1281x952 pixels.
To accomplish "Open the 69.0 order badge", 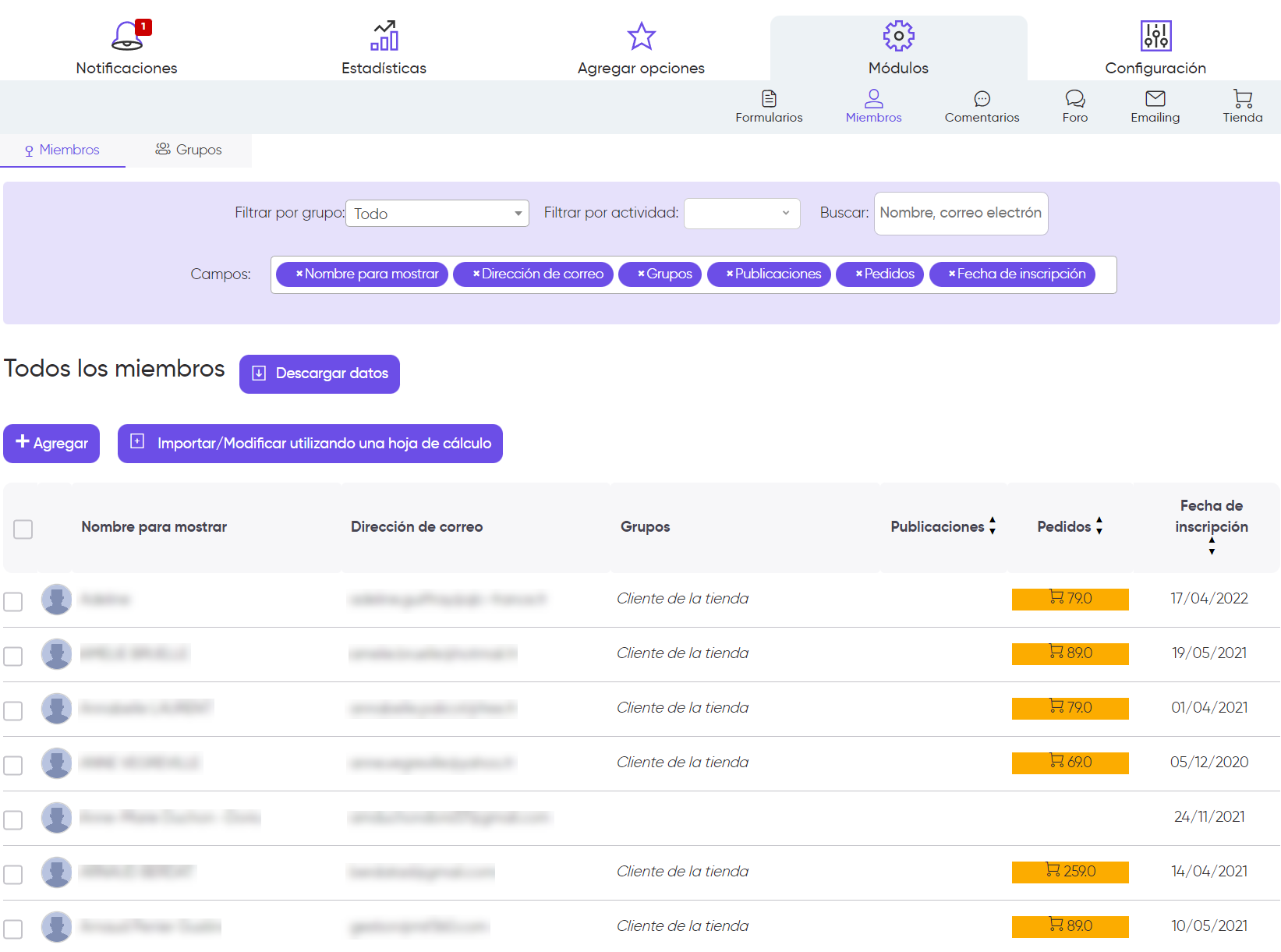I will click(1070, 763).
